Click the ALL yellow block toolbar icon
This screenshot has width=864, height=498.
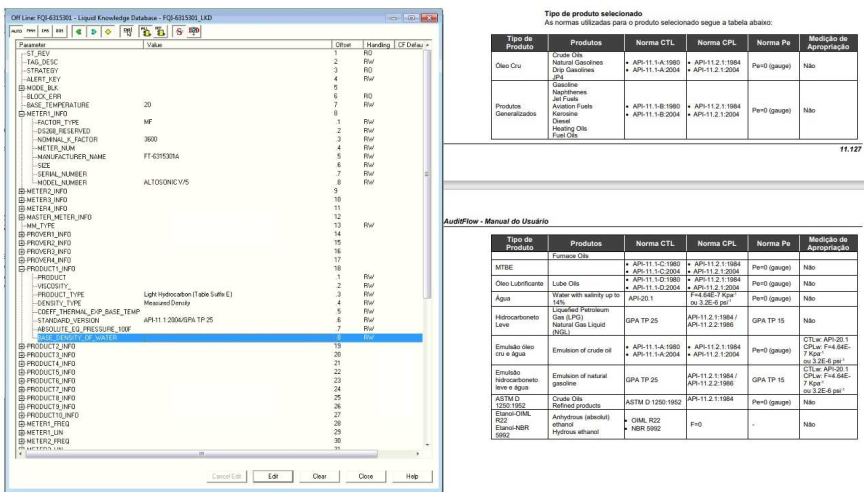[x=145, y=32]
